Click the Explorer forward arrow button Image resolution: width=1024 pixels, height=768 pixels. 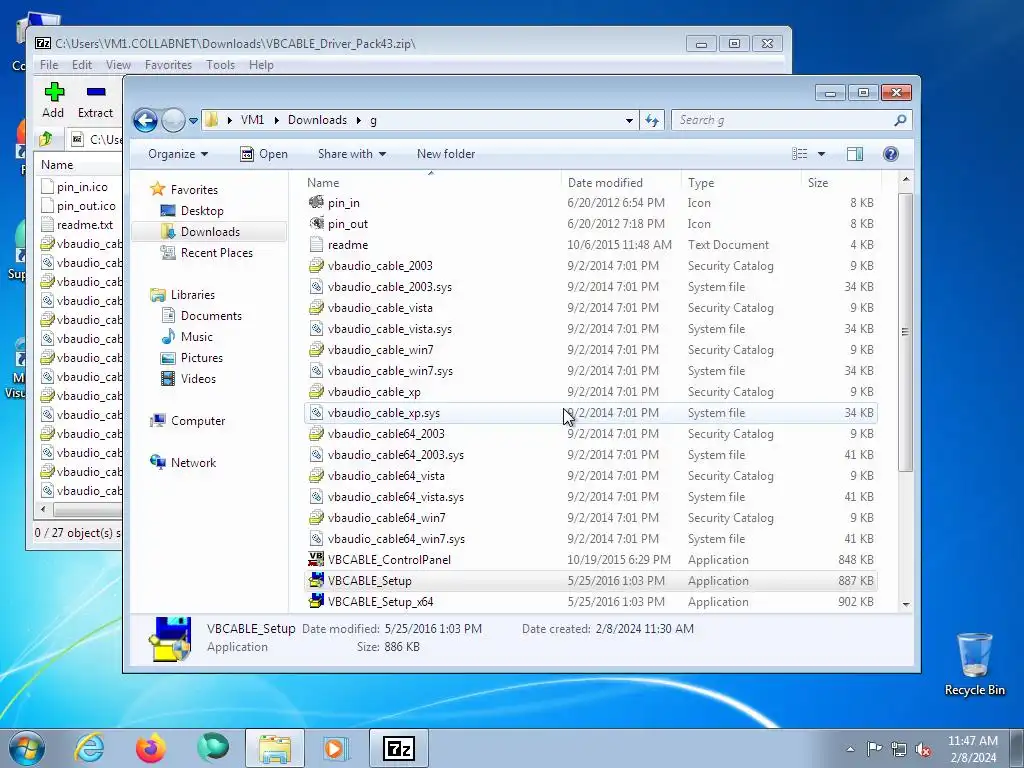tap(173, 120)
